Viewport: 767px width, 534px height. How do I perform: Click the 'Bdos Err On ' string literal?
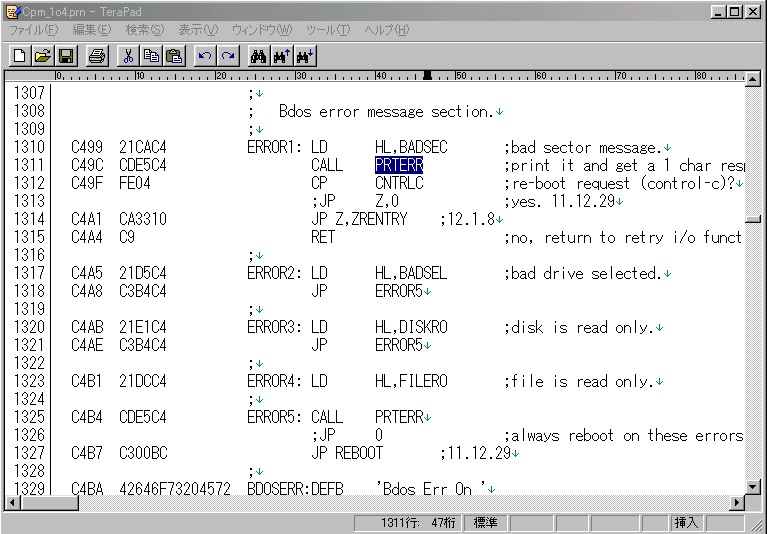click(430, 489)
